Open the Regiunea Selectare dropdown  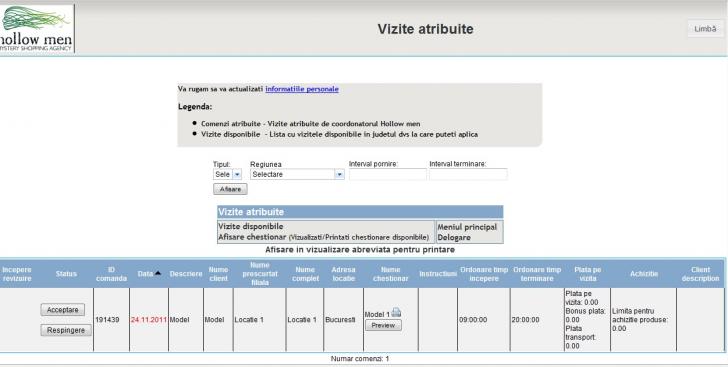tap(297, 174)
